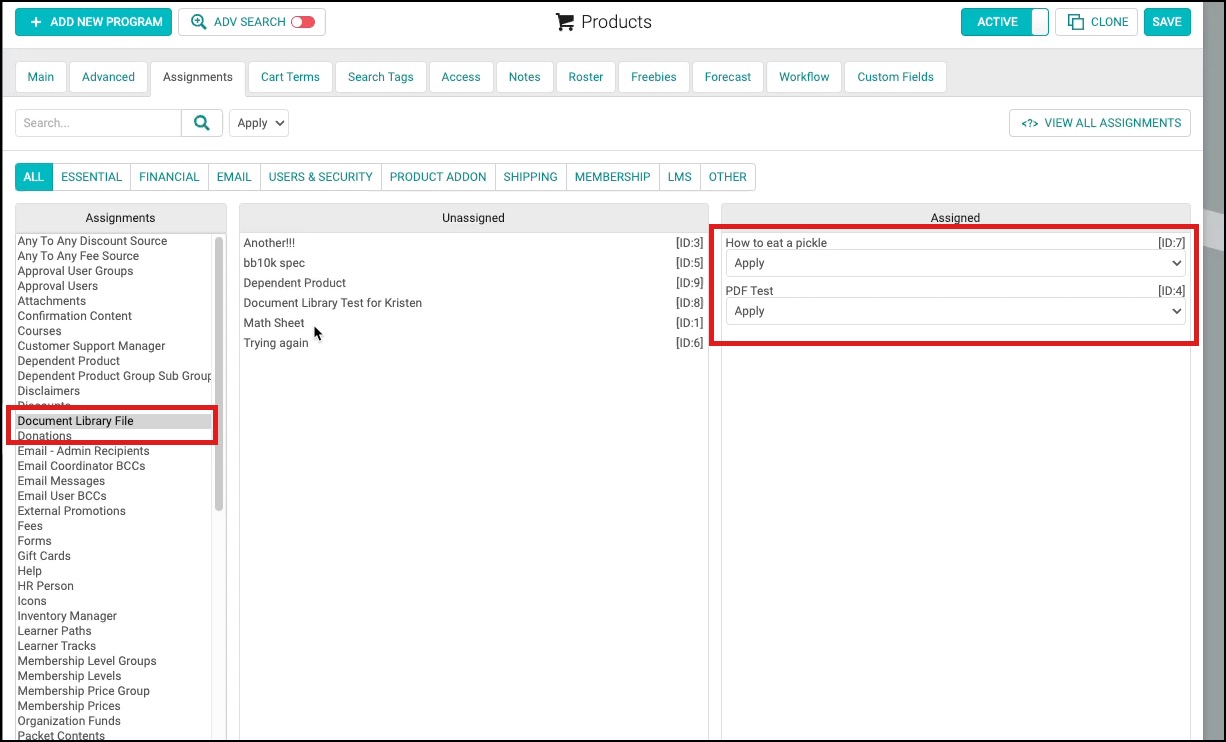
Task: Select Learner Paths assignment
Action: (55, 631)
